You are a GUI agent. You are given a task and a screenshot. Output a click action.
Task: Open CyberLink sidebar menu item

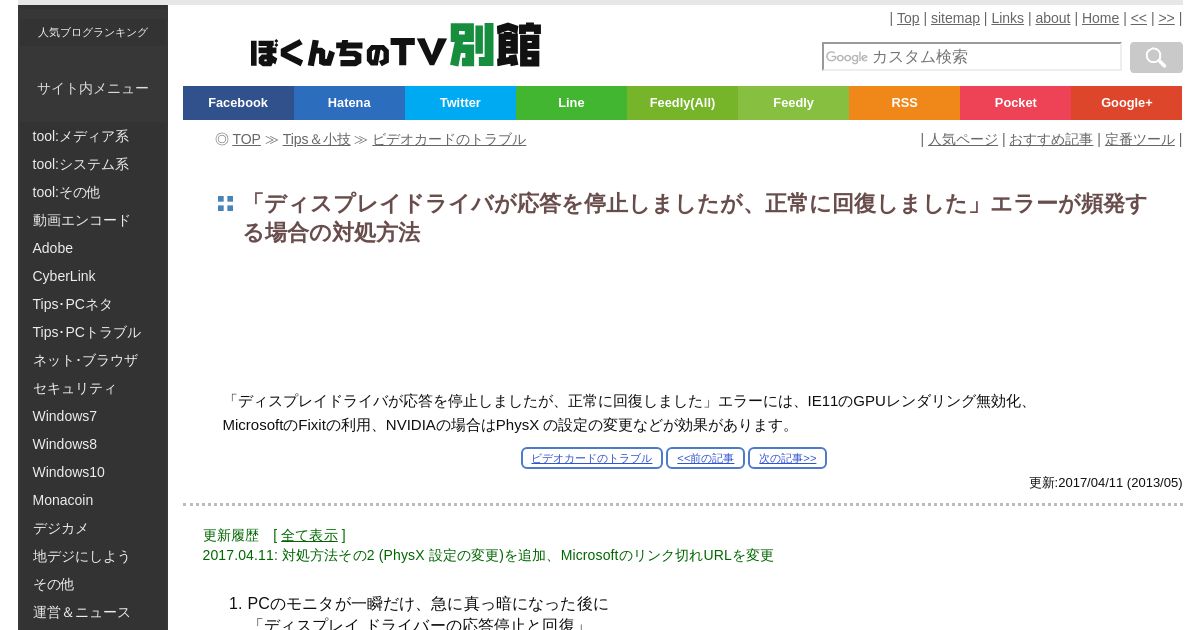pos(93,276)
